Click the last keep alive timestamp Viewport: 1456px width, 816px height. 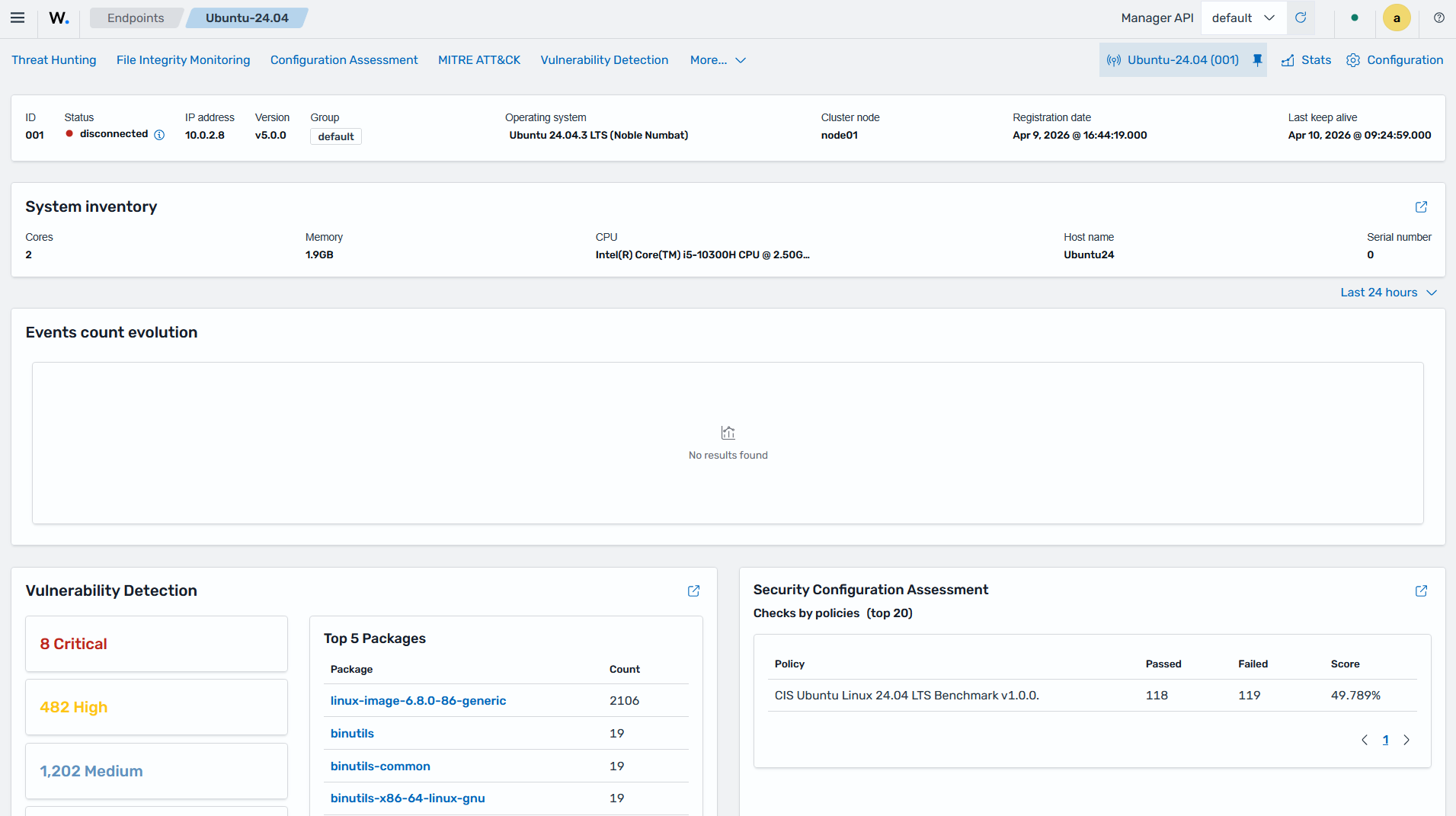point(1359,135)
